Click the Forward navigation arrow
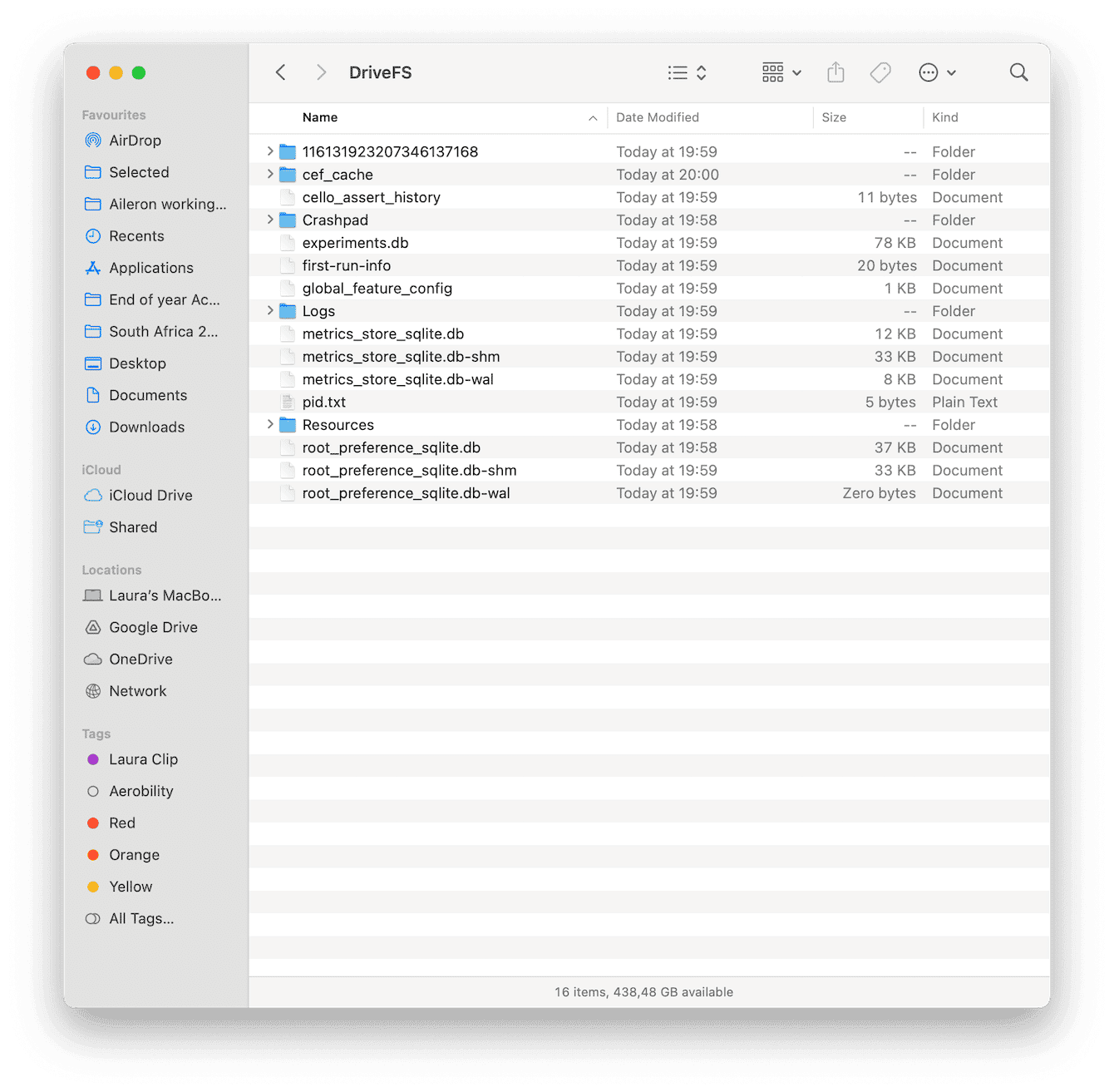Viewport: 1114px width, 1092px height. [x=321, y=72]
